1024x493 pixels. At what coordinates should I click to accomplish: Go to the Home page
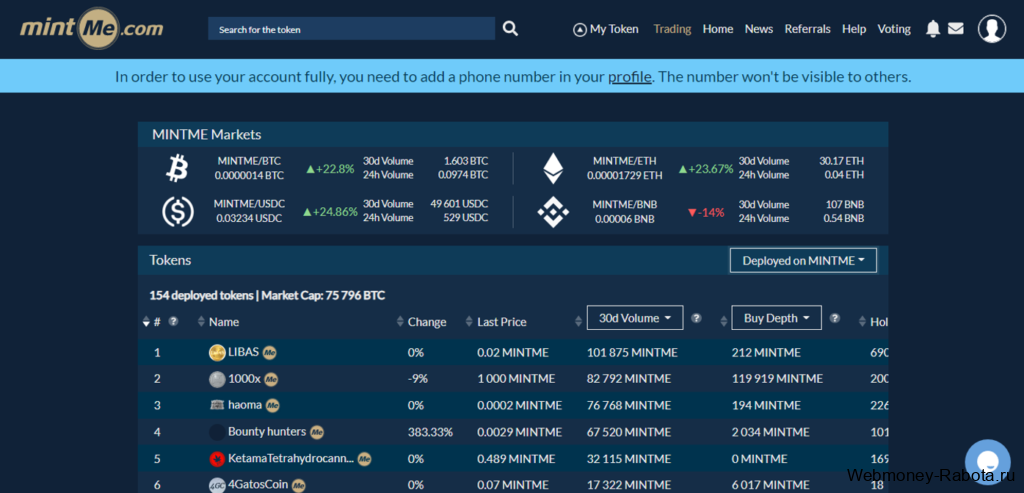718,29
